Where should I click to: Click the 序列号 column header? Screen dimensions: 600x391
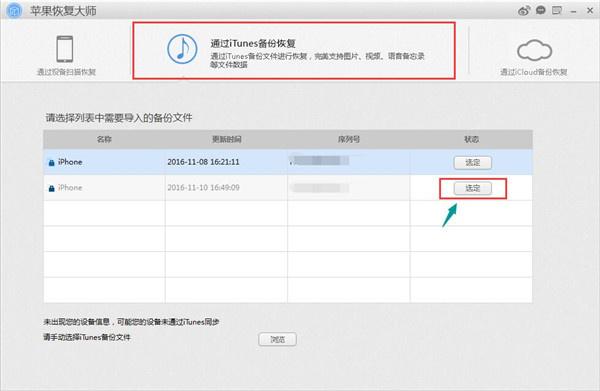coord(349,139)
